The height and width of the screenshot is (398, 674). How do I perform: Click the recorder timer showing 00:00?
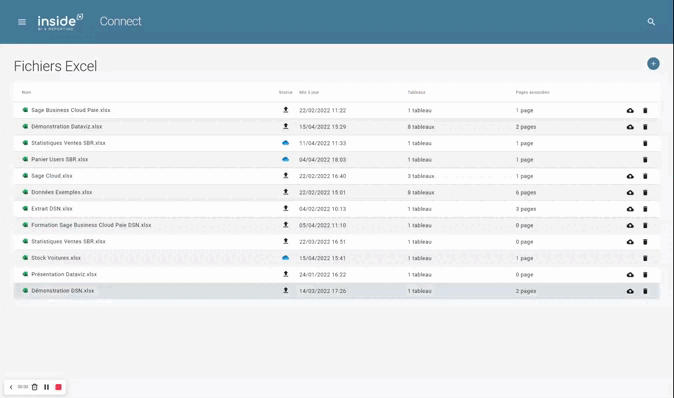[x=23, y=387]
